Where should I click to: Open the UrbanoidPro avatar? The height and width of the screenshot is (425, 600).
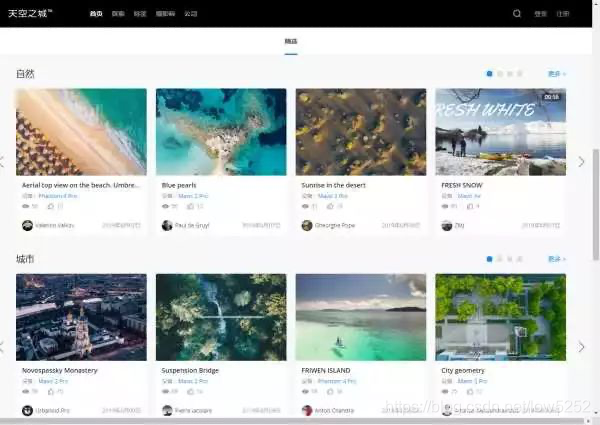pyautogui.click(x=27, y=410)
